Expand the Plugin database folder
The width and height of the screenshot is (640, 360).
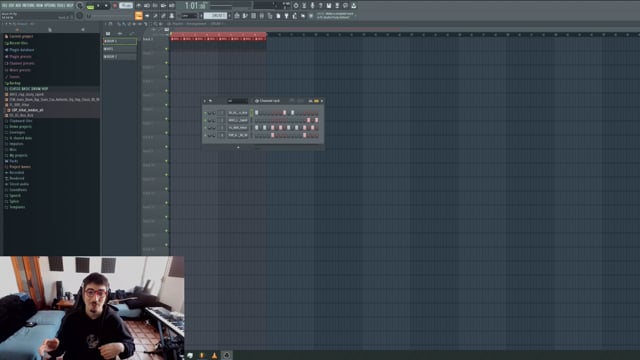tap(21, 50)
